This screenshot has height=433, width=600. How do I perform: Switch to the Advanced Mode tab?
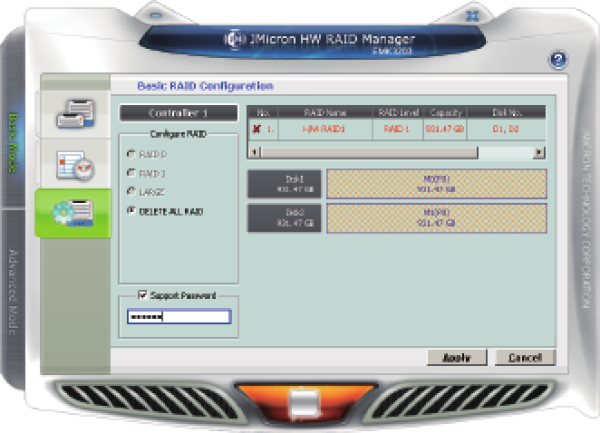pos(14,290)
